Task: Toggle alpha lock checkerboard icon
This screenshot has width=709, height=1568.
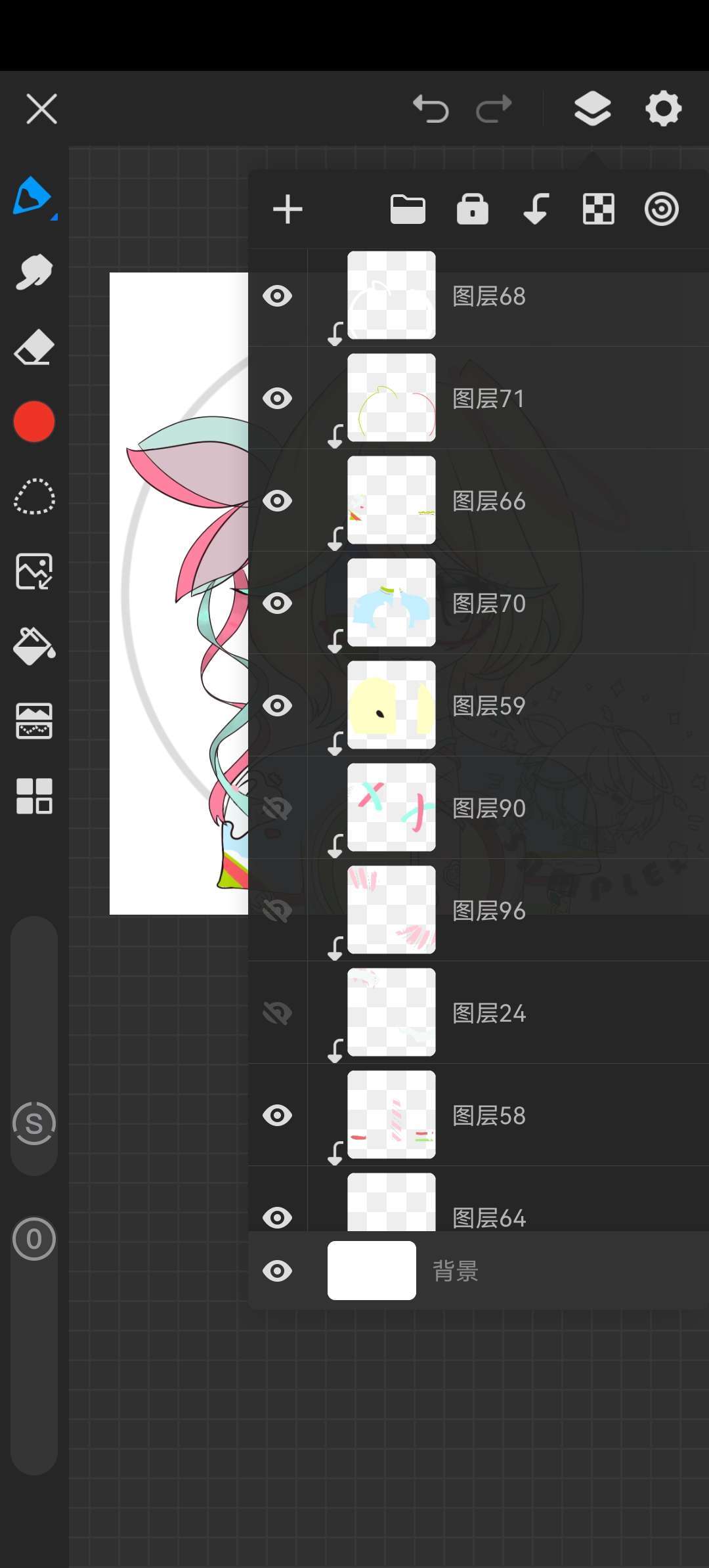Action: pos(599,209)
